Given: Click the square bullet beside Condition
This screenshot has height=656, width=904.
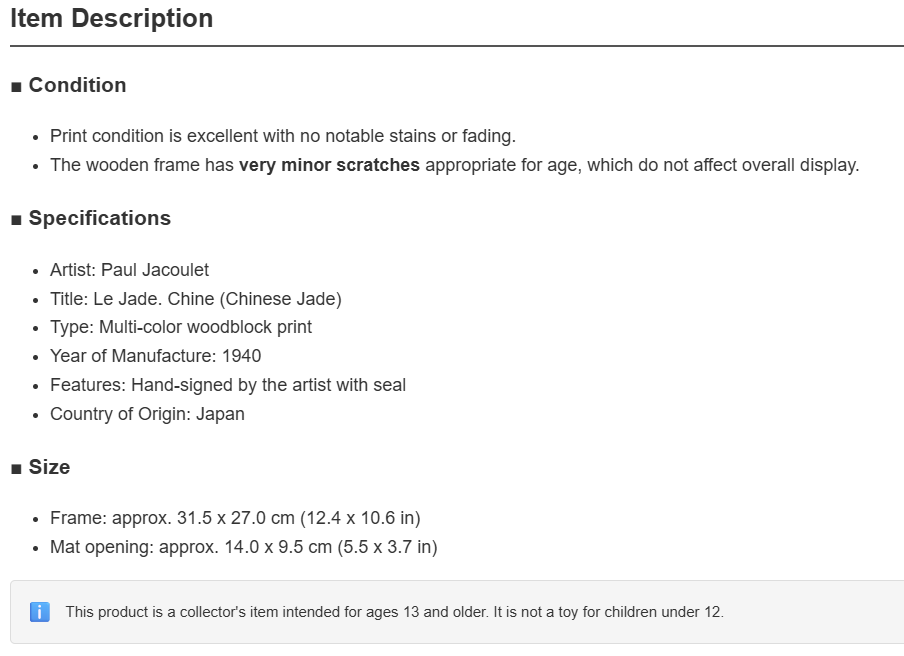Looking at the screenshot, I should [x=16, y=87].
